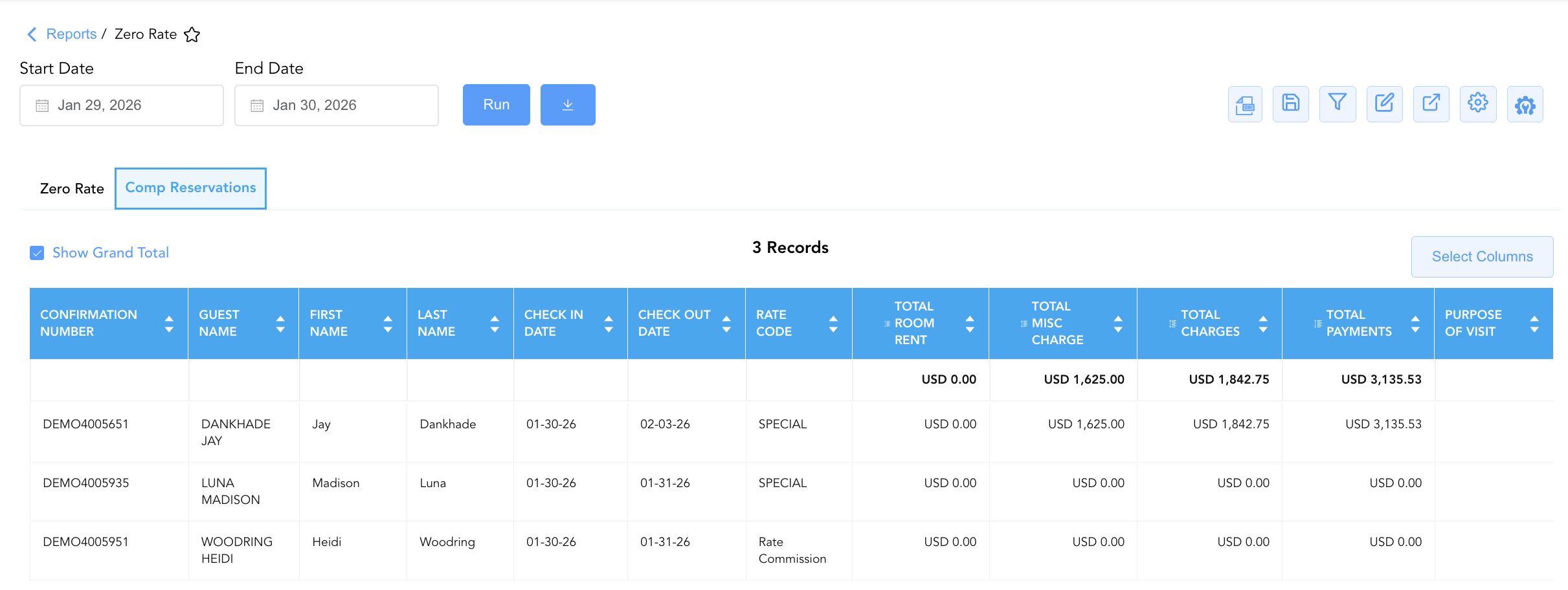Open the End Date field

click(x=337, y=105)
